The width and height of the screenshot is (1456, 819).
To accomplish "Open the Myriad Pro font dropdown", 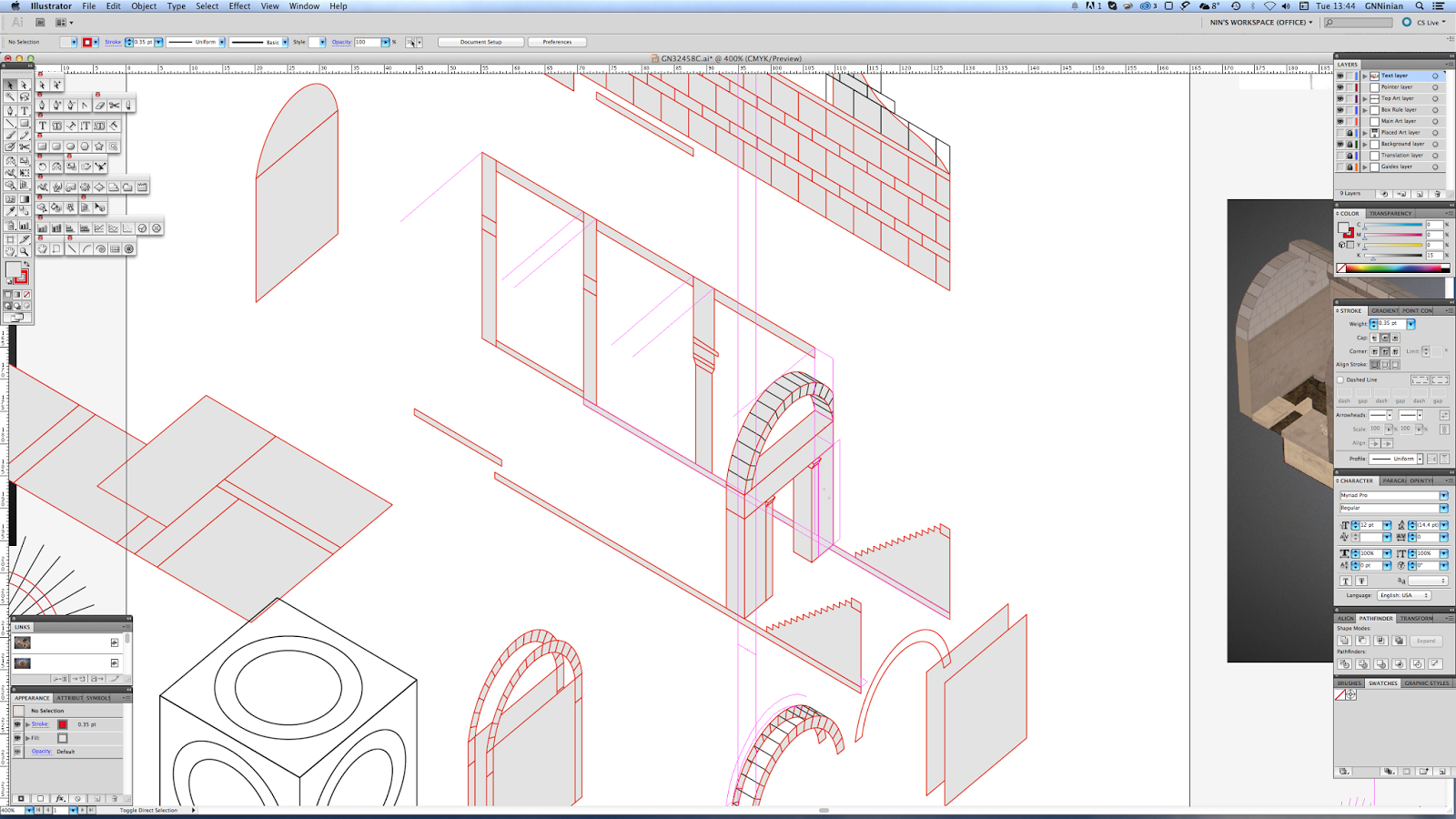I will pos(1443,495).
